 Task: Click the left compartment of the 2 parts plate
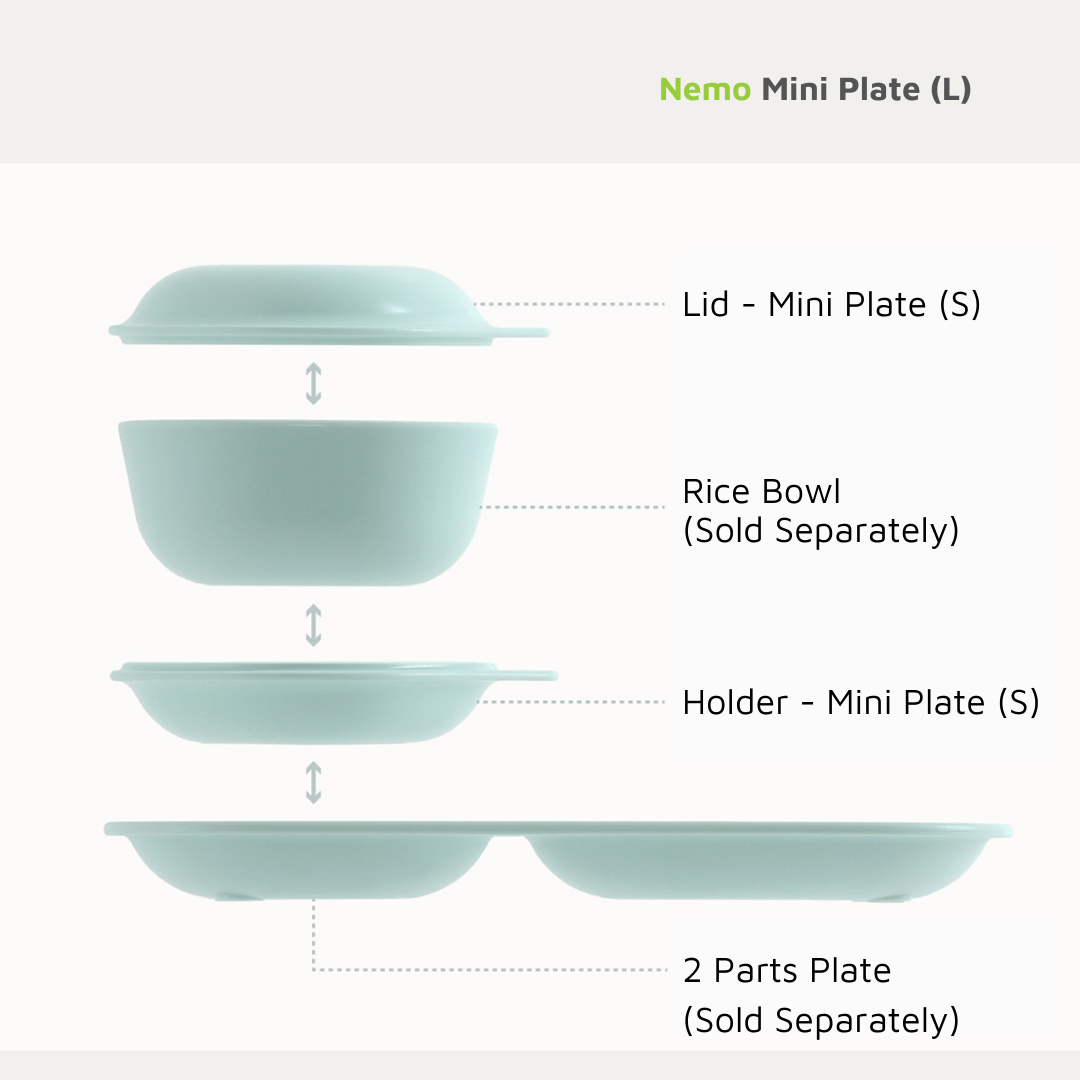(310, 862)
